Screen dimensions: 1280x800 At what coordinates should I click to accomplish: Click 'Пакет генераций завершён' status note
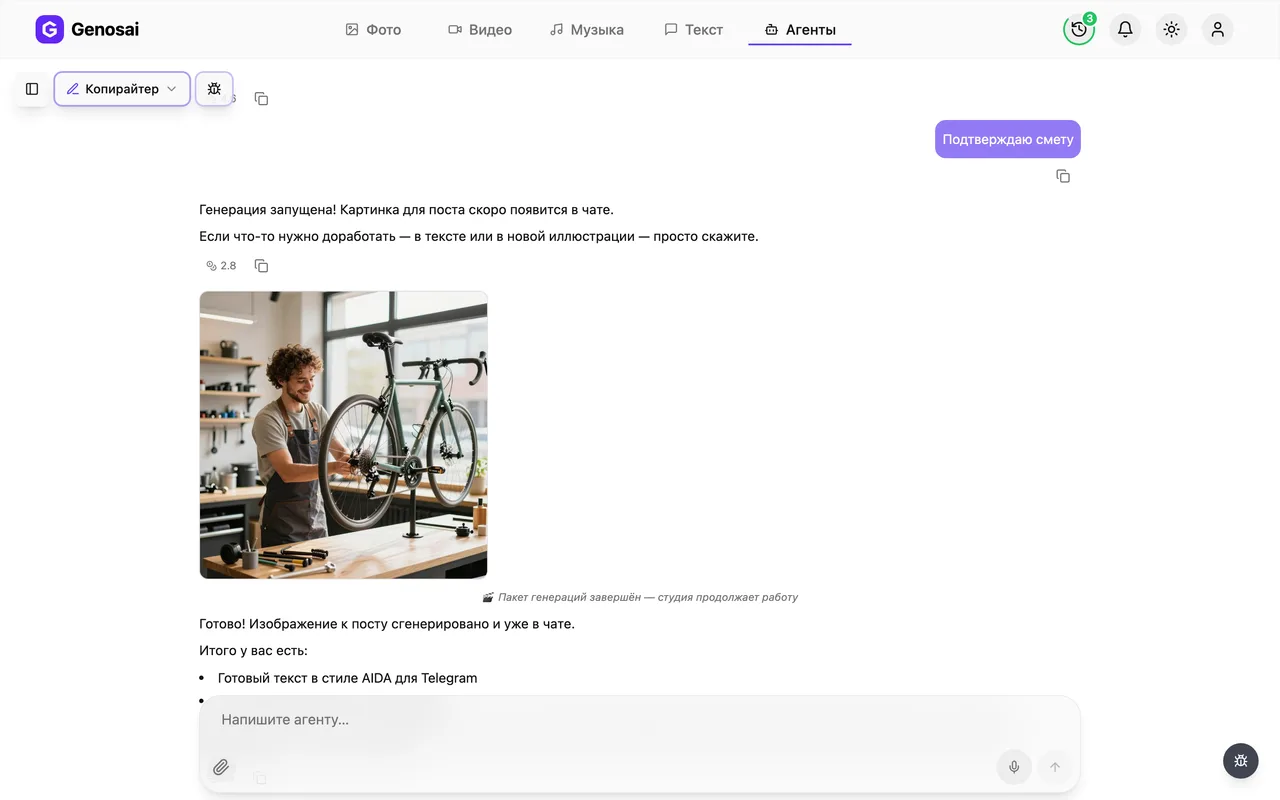640,597
